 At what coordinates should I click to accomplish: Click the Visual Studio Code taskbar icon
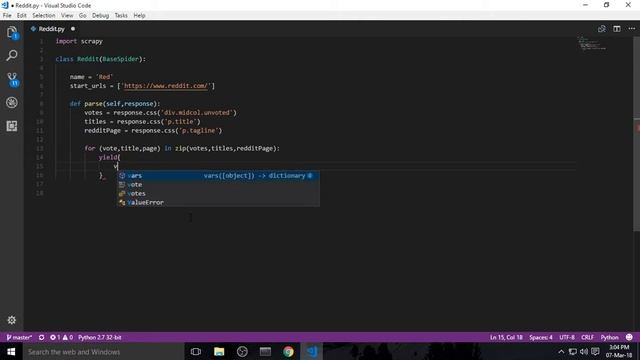pyautogui.click(x=312, y=351)
